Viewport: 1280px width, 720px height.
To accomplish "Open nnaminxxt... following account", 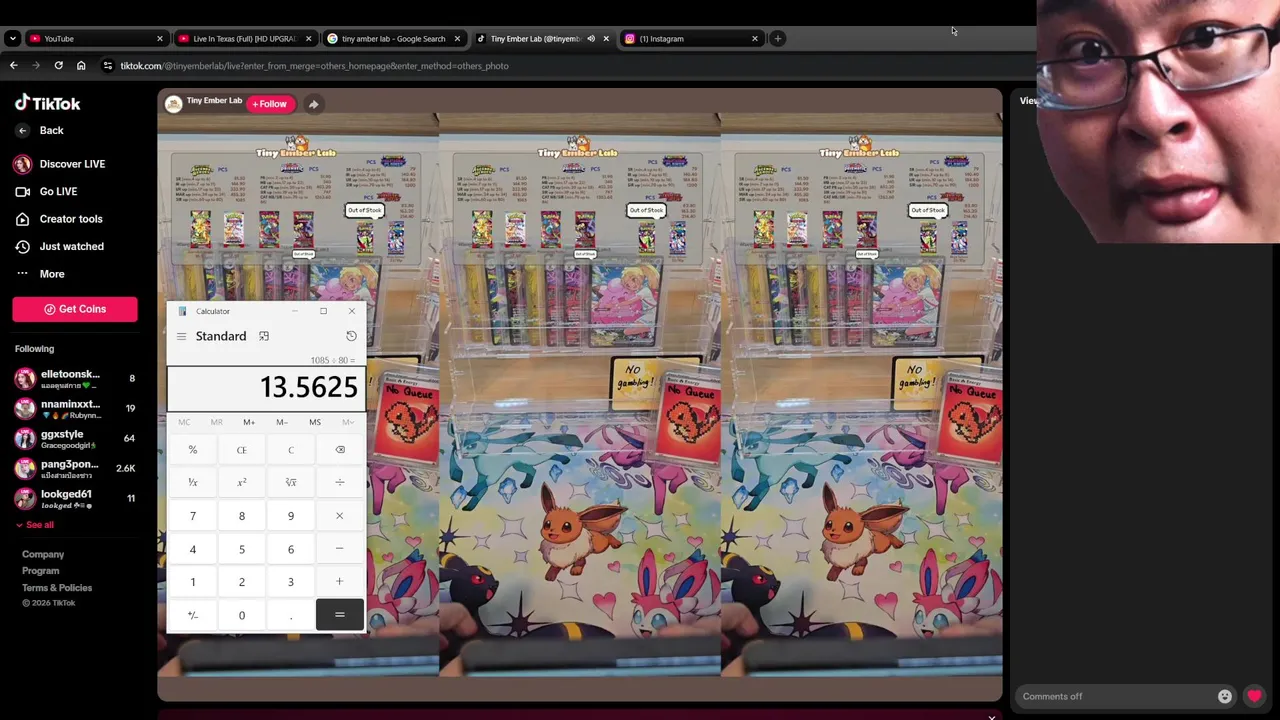I will [75, 409].
